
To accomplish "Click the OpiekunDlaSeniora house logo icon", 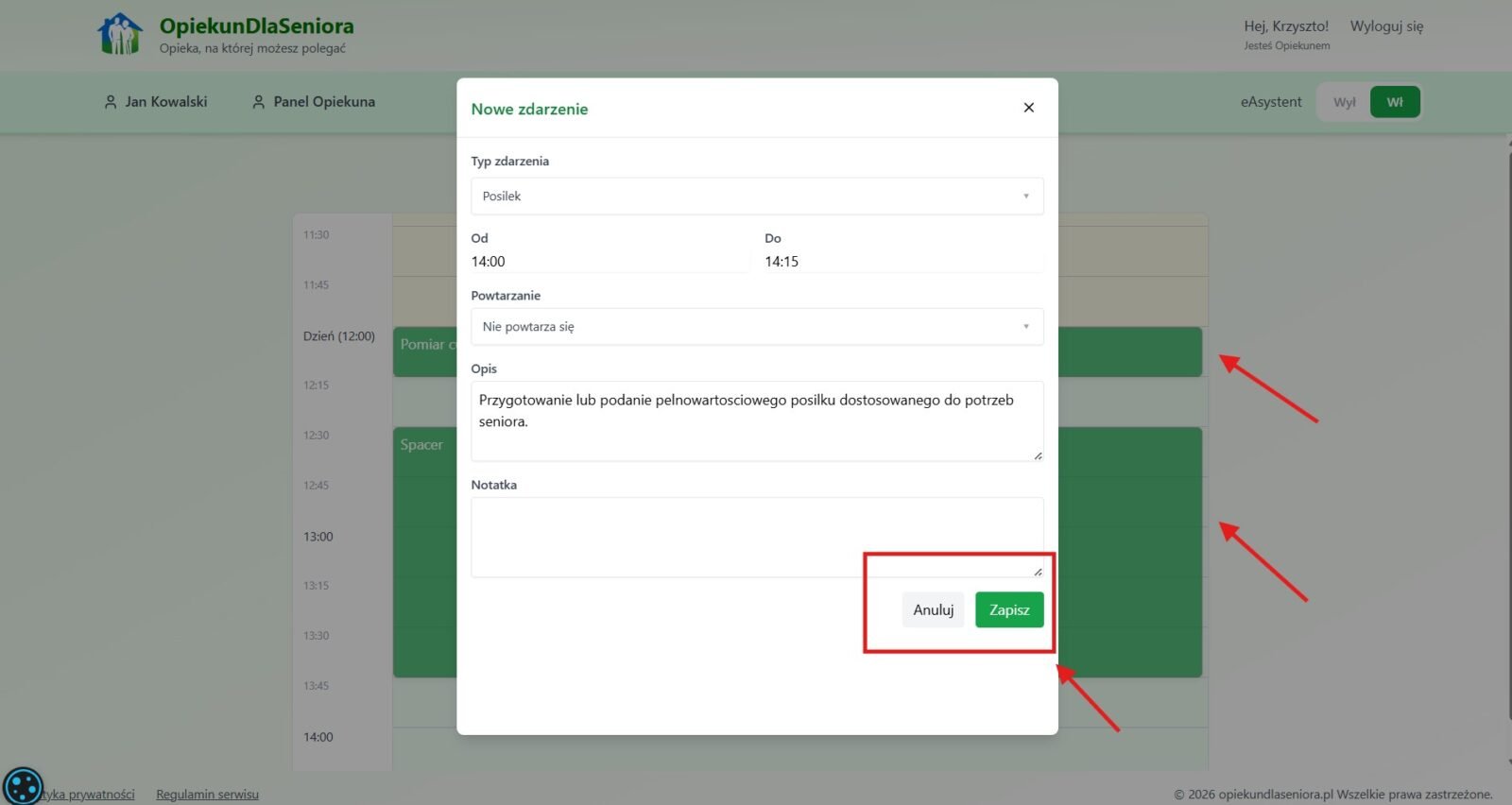I will [x=120, y=34].
